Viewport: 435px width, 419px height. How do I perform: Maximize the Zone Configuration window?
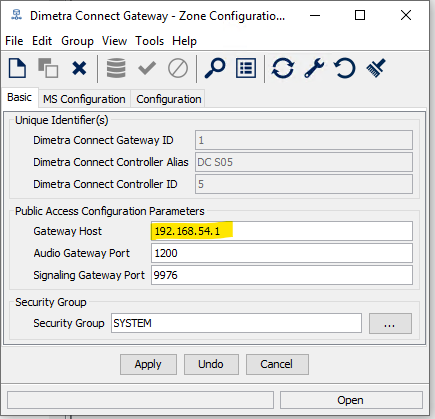(360, 15)
